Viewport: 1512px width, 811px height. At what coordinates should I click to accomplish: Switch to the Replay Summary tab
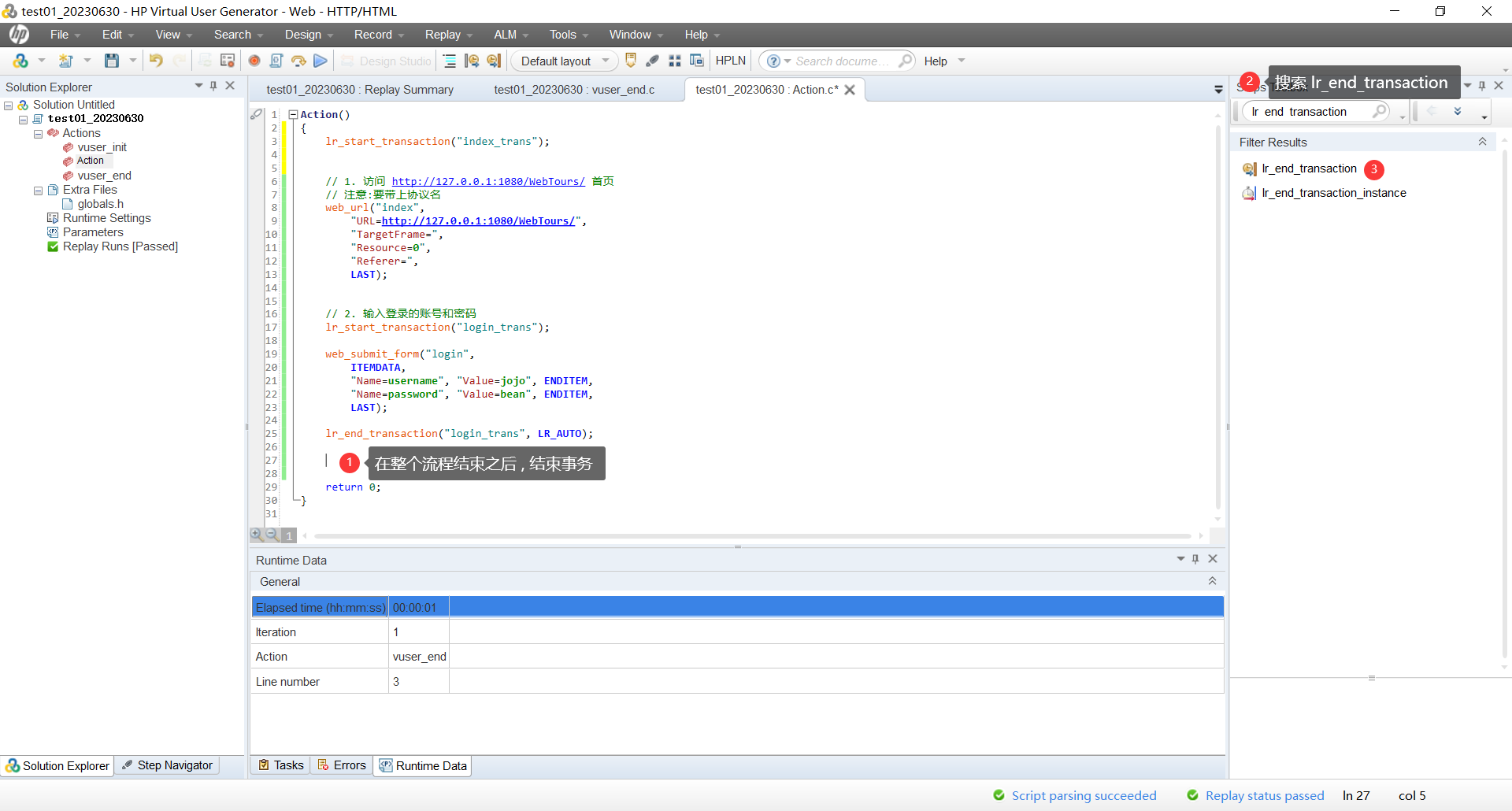(x=360, y=90)
